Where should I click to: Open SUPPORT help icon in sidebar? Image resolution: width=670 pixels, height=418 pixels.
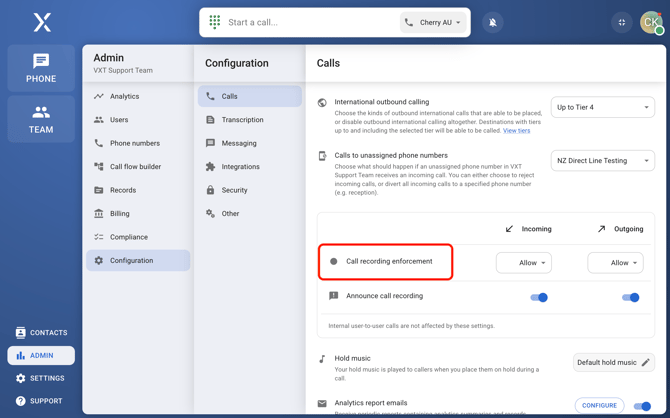click(x=21, y=401)
